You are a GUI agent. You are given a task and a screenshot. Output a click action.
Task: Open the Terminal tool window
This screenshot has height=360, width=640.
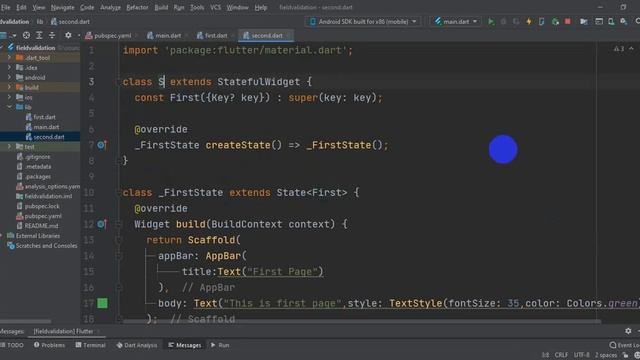point(90,345)
